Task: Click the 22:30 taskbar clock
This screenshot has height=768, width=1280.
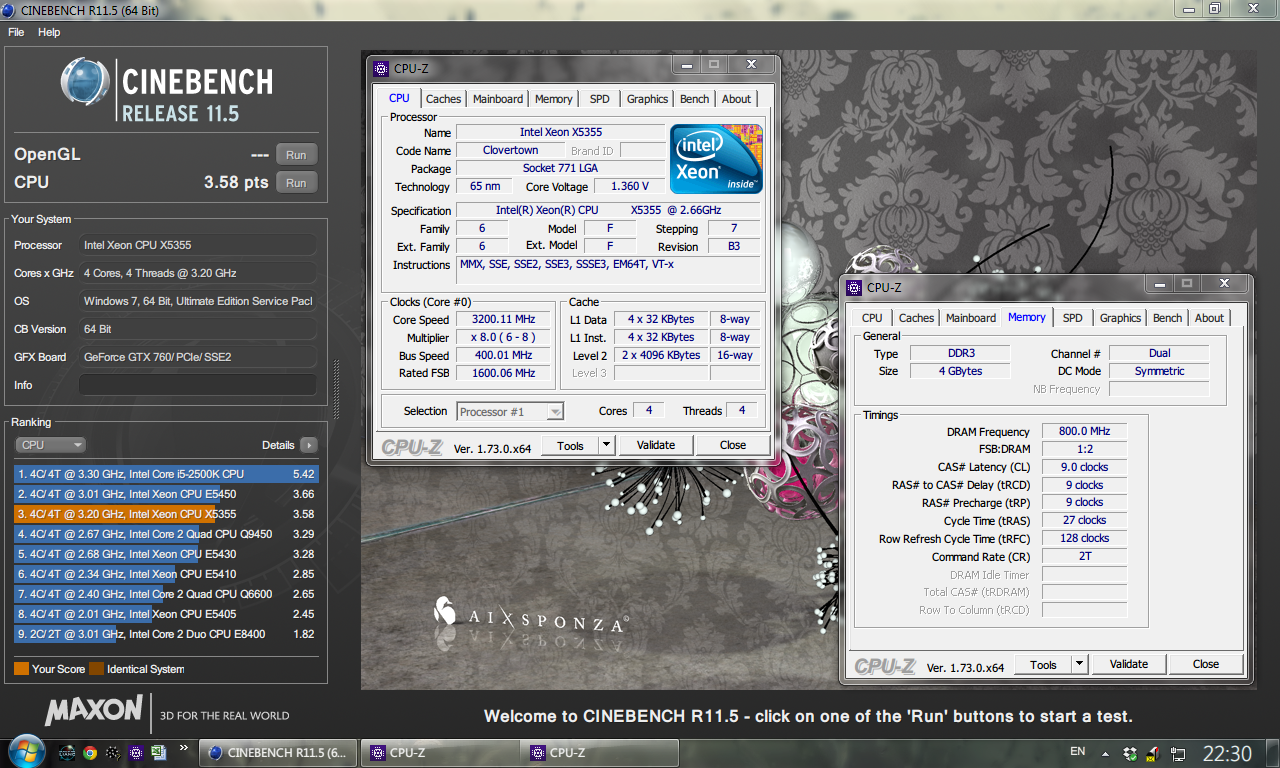Action: pyautogui.click(x=1227, y=753)
